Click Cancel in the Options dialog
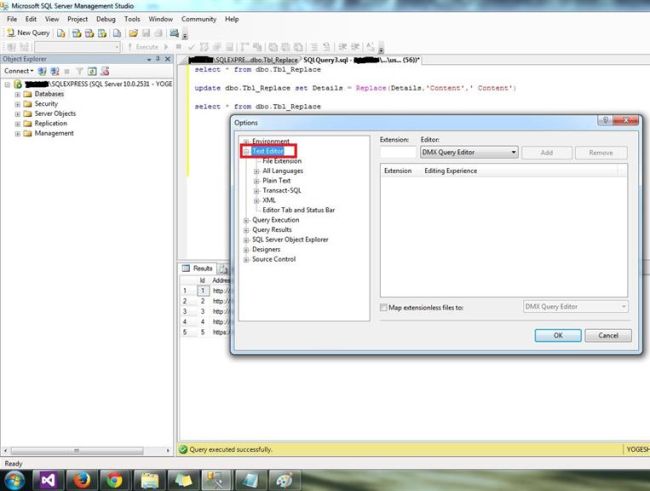The height and width of the screenshot is (491, 650). click(608, 335)
